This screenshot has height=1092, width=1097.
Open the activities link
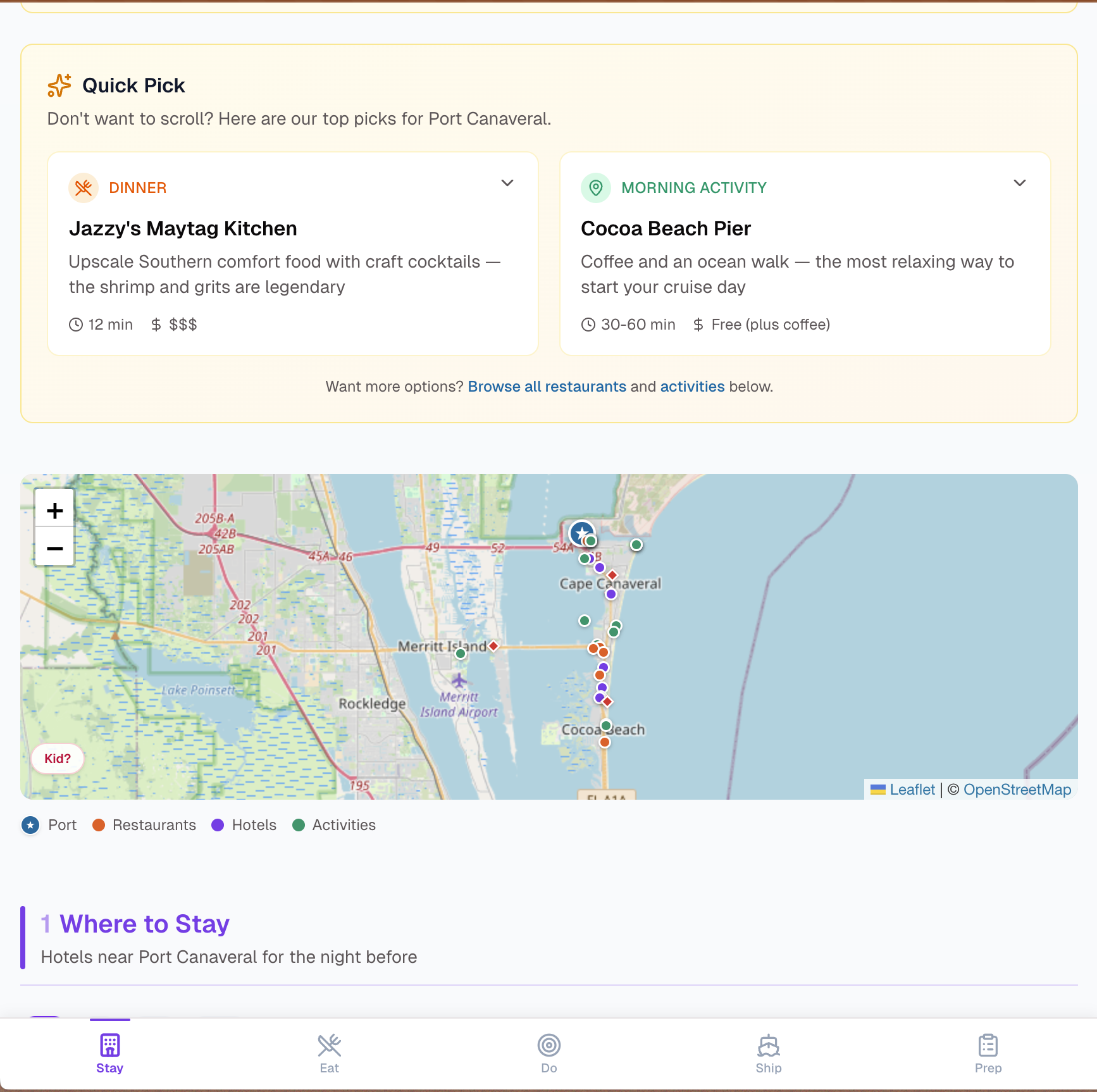pos(692,387)
